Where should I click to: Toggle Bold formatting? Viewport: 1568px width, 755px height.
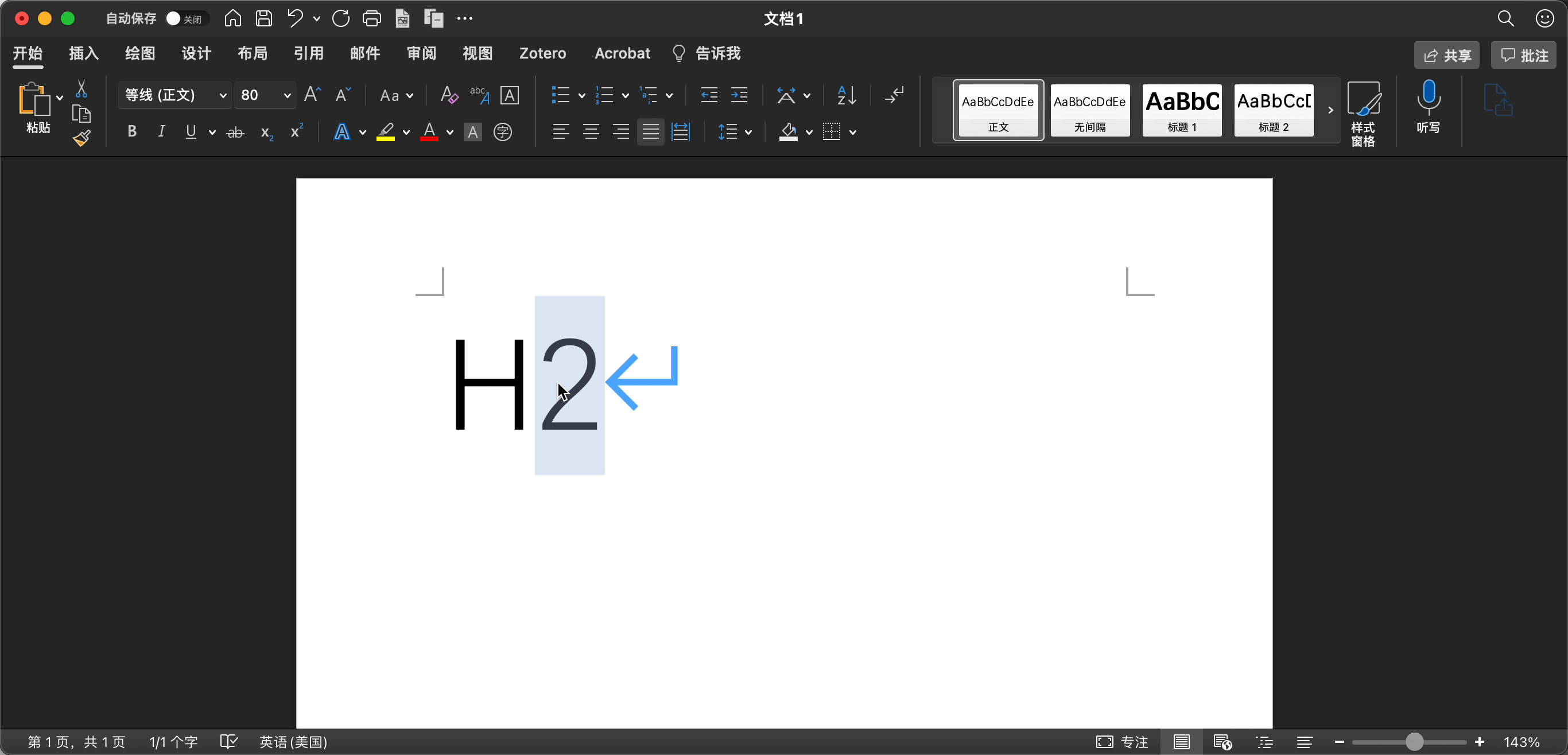point(131,132)
